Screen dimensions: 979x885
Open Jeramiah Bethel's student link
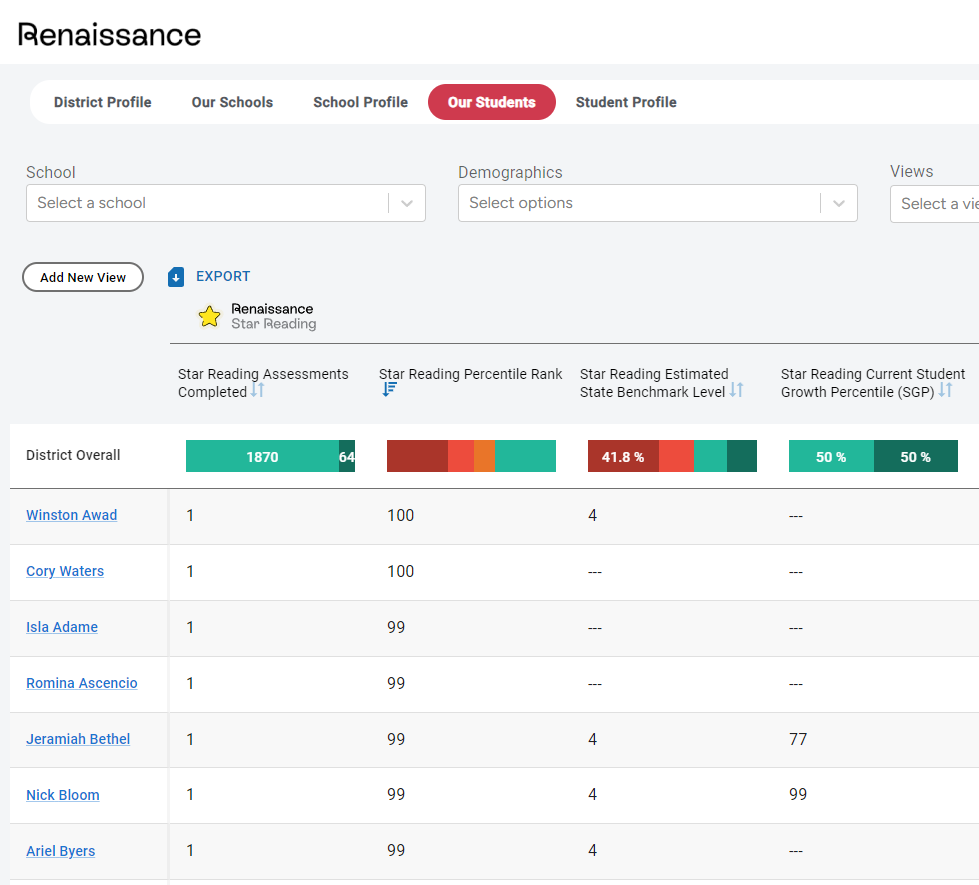(78, 739)
